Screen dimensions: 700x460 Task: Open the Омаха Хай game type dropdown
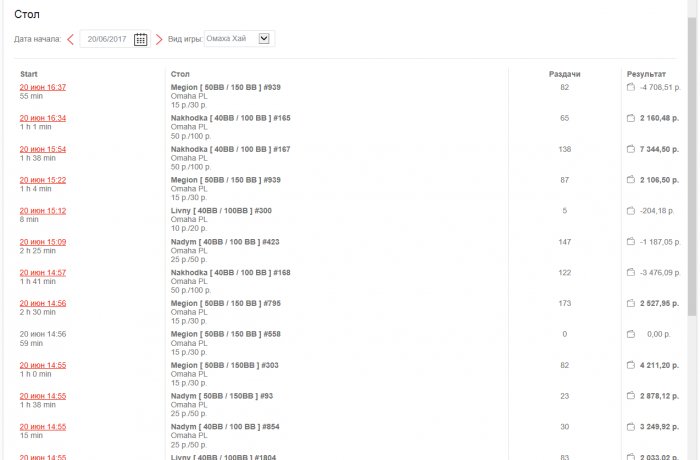pyautogui.click(x=239, y=38)
